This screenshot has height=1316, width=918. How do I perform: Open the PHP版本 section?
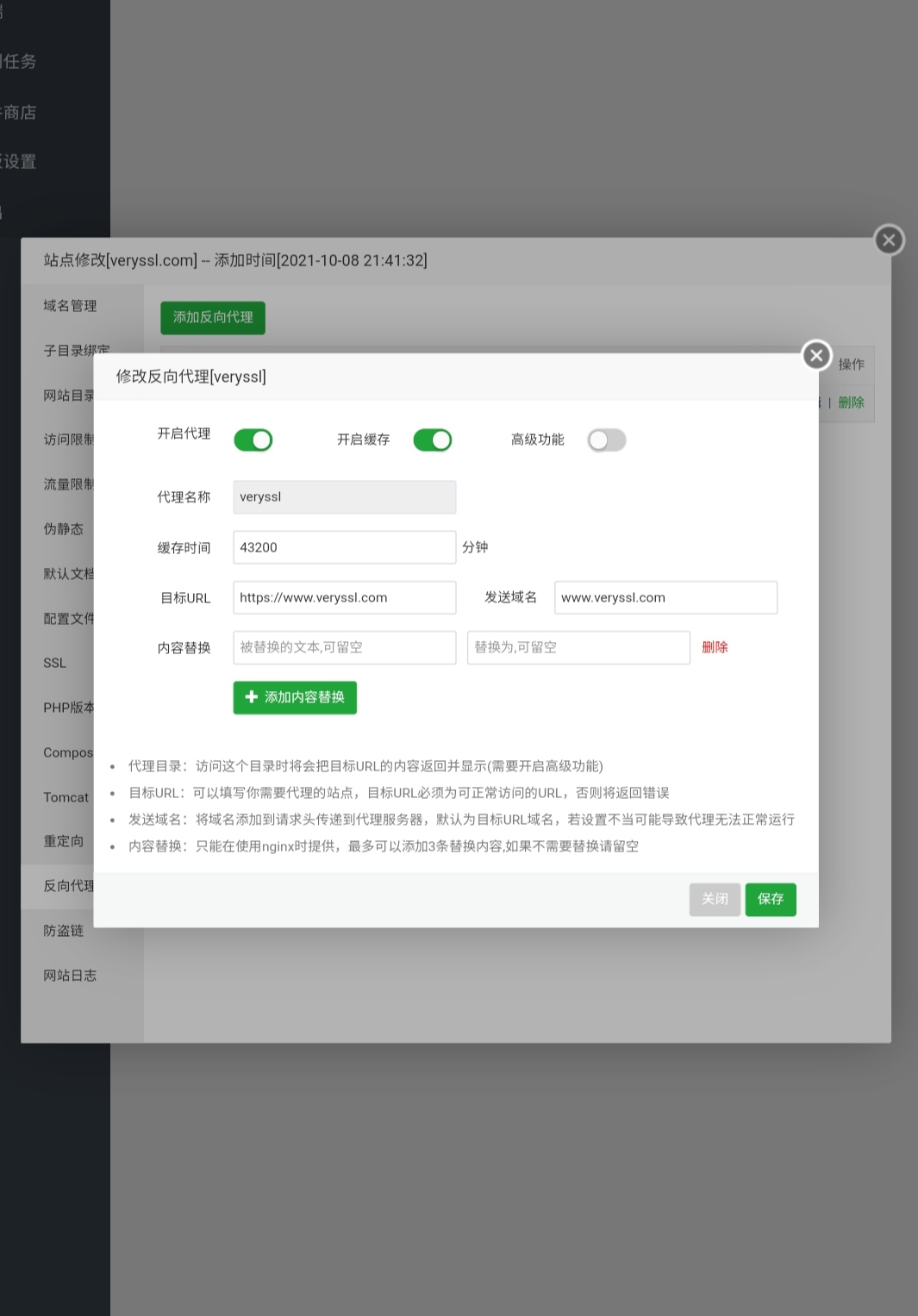click(69, 707)
